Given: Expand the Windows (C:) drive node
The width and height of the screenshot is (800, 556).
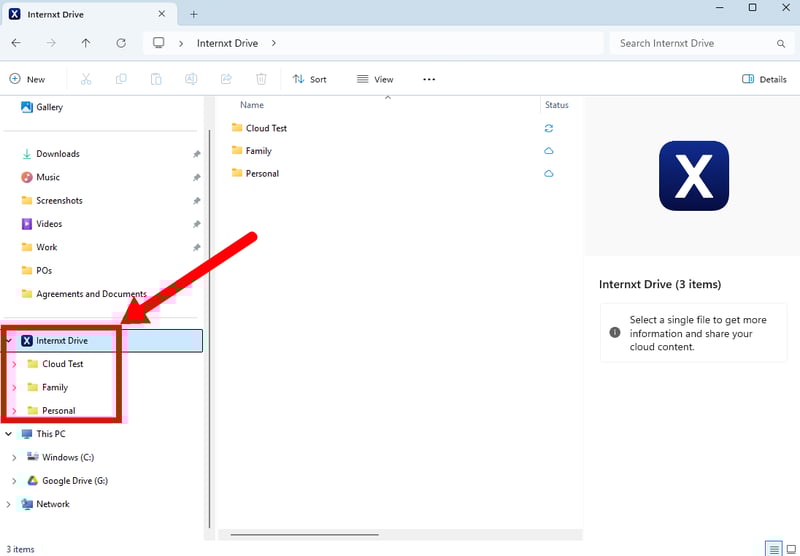Looking at the screenshot, I should coord(14,458).
